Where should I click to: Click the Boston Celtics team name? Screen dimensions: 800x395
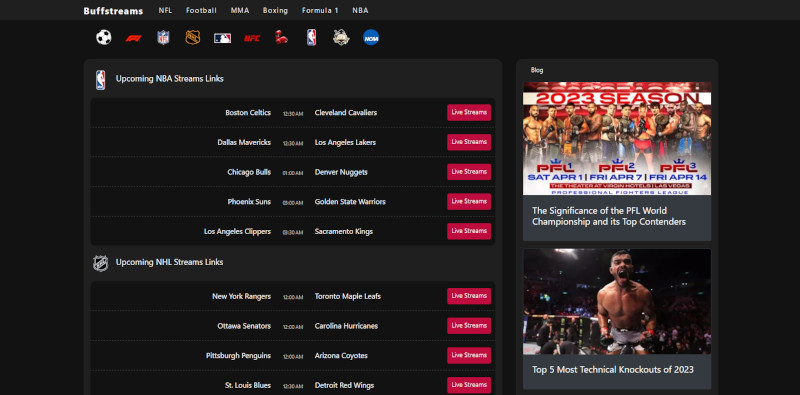248,113
